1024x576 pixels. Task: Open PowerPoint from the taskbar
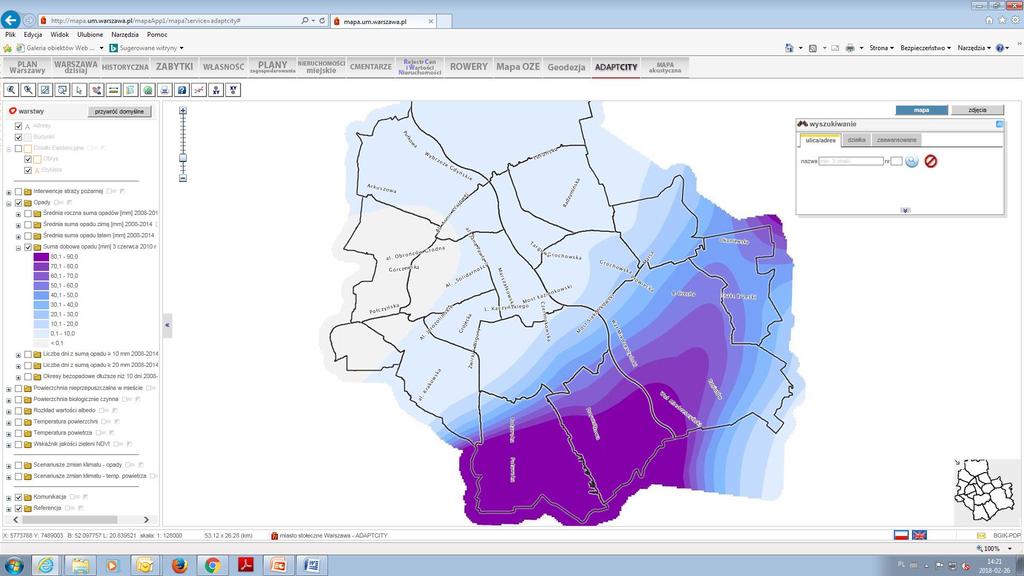[278, 565]
